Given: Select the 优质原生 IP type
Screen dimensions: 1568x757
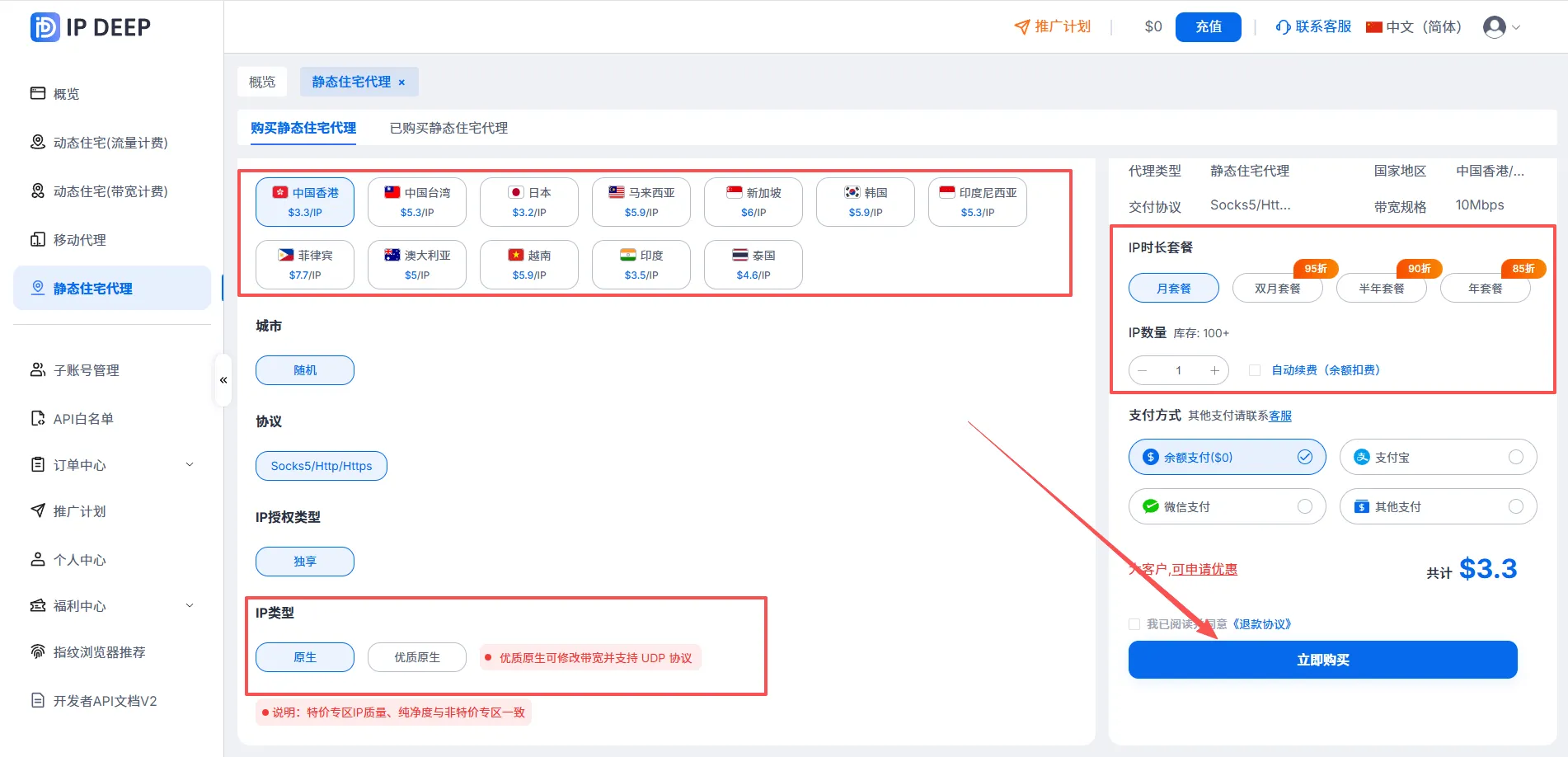Looking at the screenshot, I should pyautogui.click(x=417, y=657).
